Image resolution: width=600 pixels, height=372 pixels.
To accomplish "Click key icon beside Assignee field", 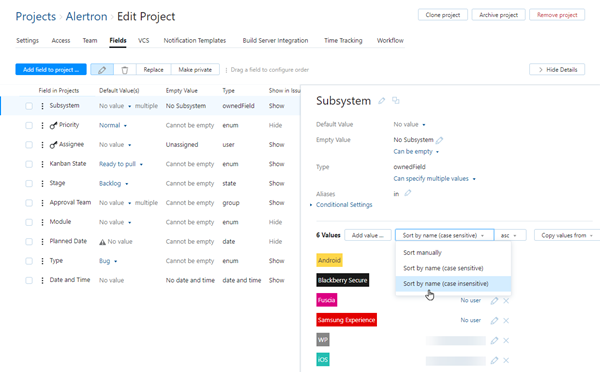I will [x=53, y=145].
